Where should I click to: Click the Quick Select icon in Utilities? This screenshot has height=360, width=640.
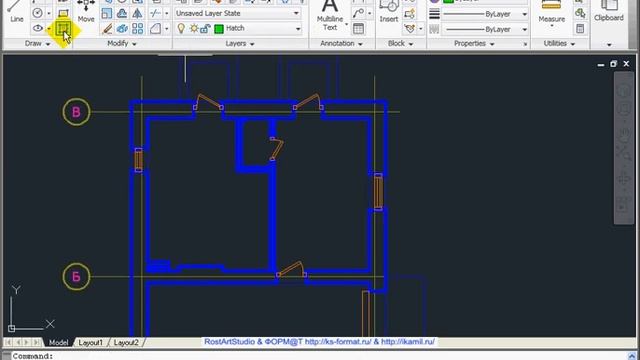pyautogui.click(x=580, y=13)
